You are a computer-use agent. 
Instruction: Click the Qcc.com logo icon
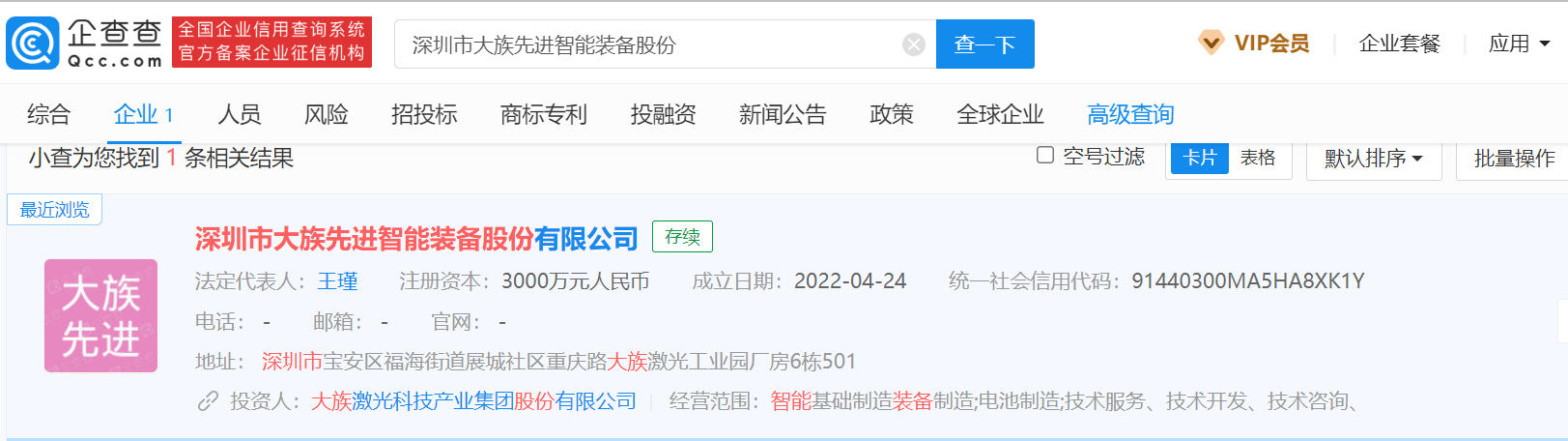click(33, 44)
